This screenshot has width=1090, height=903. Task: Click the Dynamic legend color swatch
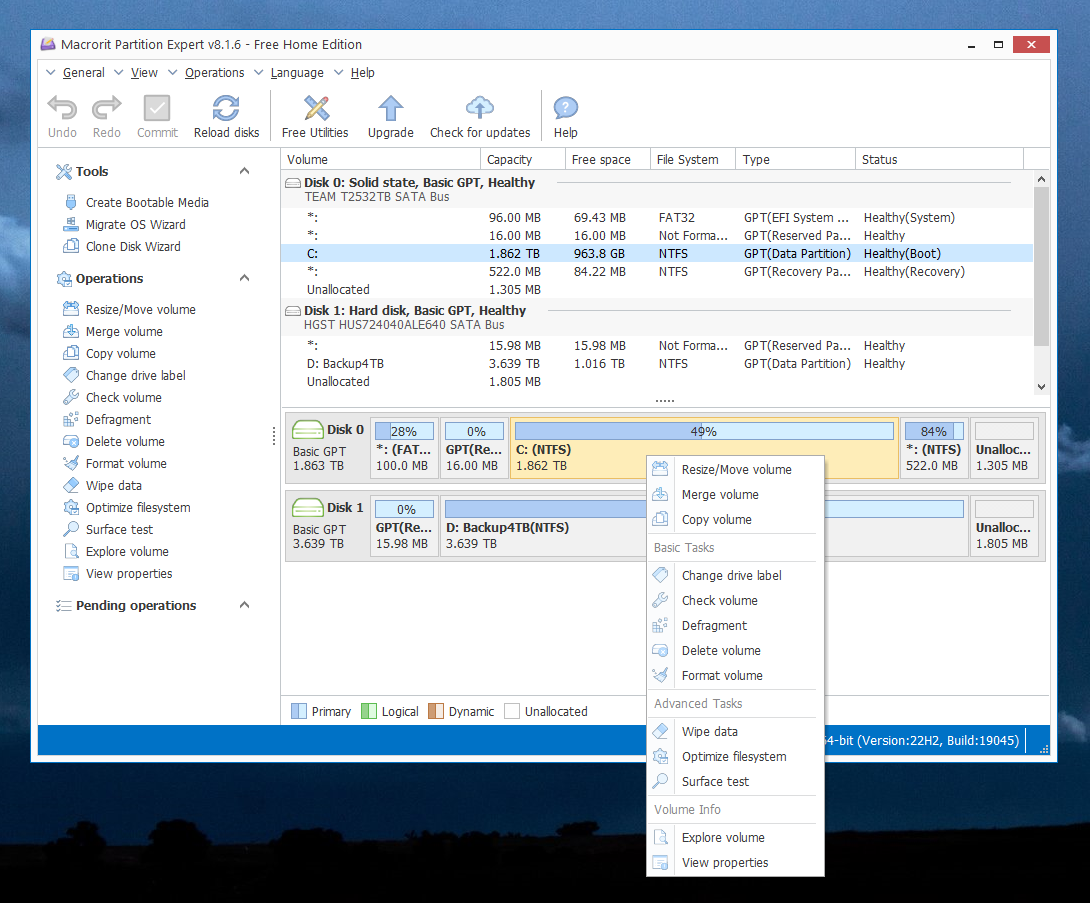(x=436, y=711)
